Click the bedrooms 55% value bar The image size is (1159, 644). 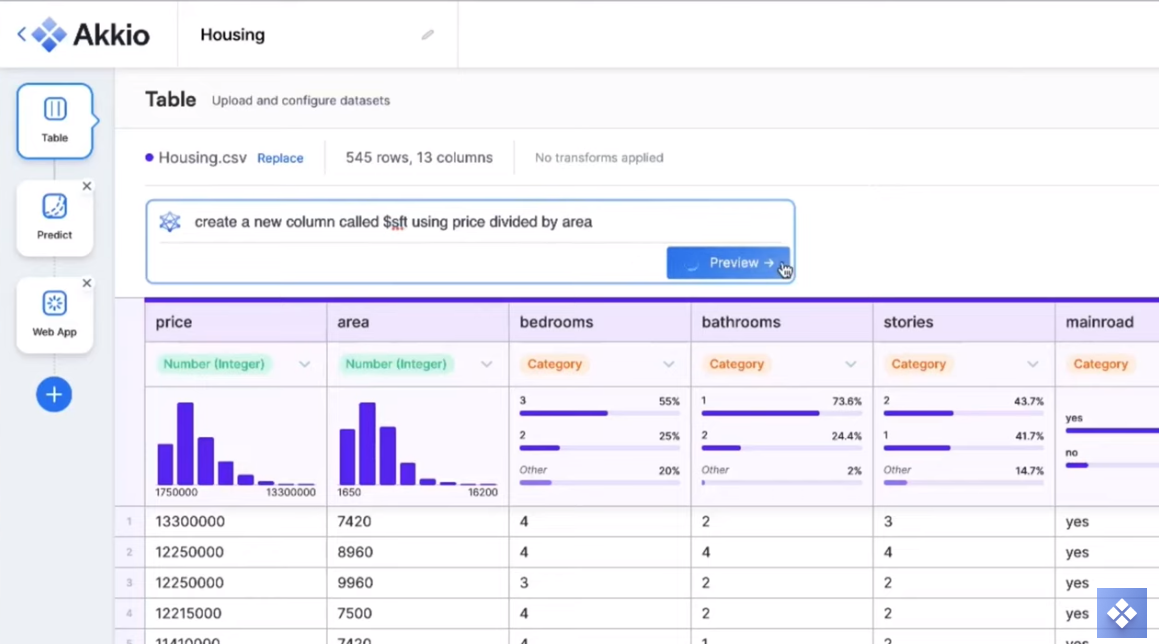click(x=599, y=413)
